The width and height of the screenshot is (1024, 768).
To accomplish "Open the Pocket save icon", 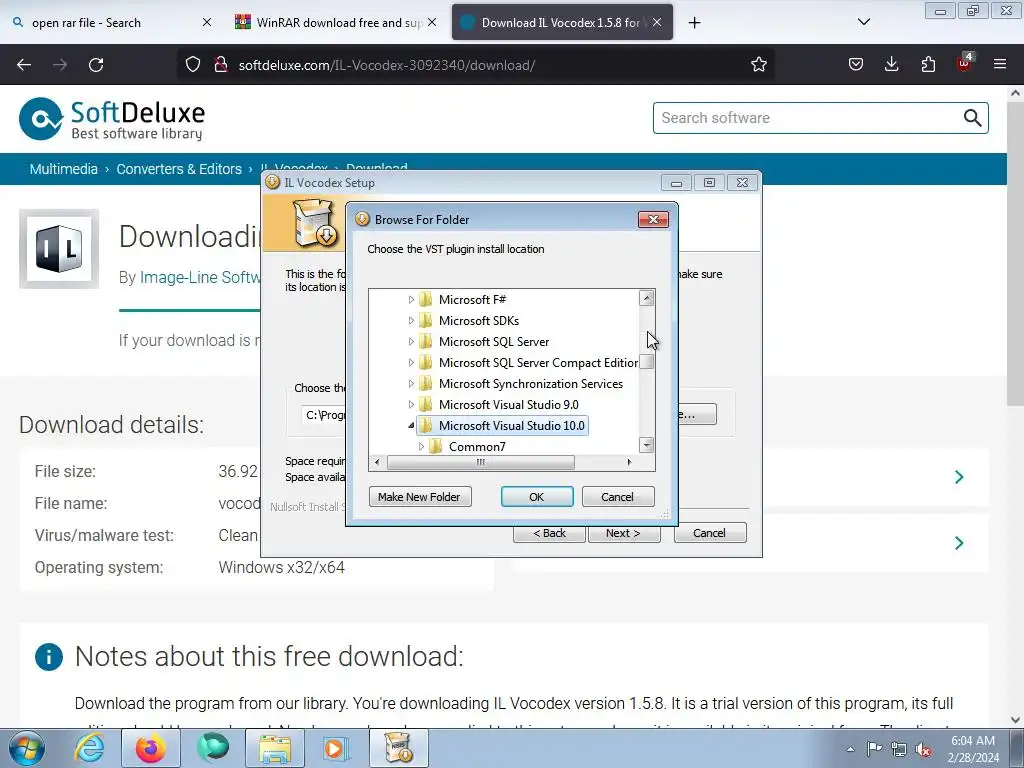I will click(856, 65).
